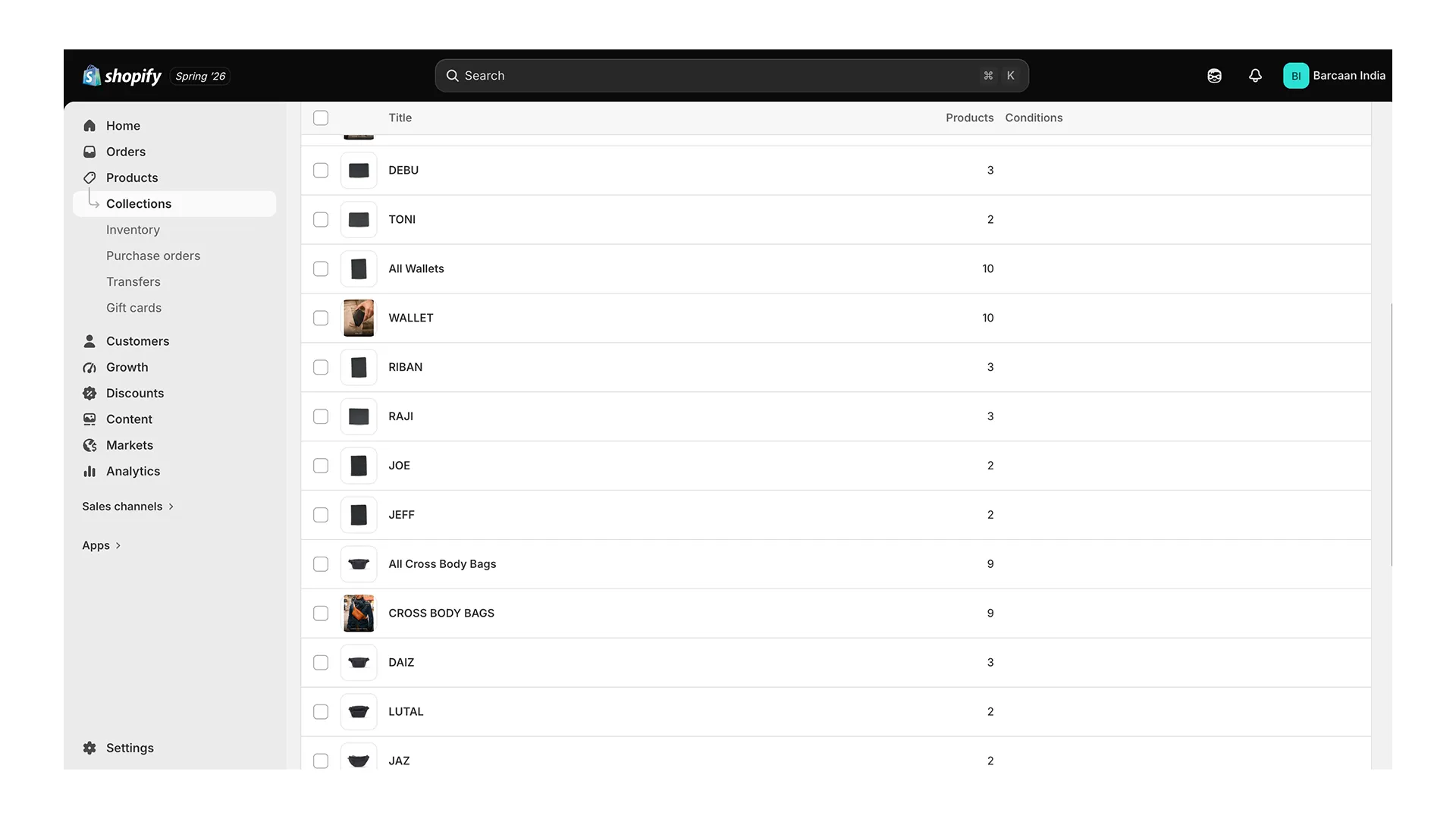Click product count 10 for WALLET
This screenshot has width=1456, height=819.
coord(987,318)
